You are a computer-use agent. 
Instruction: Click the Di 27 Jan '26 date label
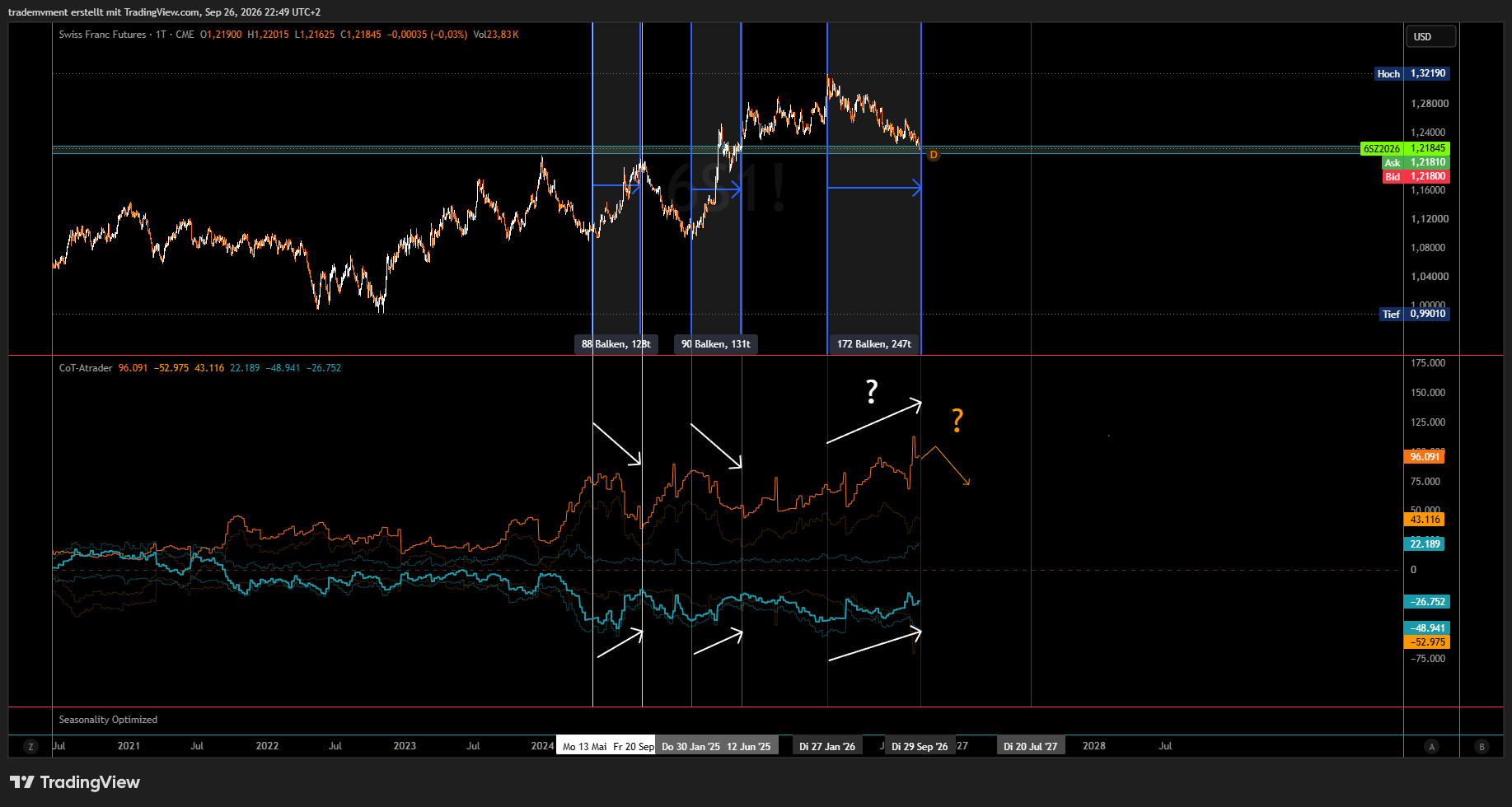click(827, 747)
